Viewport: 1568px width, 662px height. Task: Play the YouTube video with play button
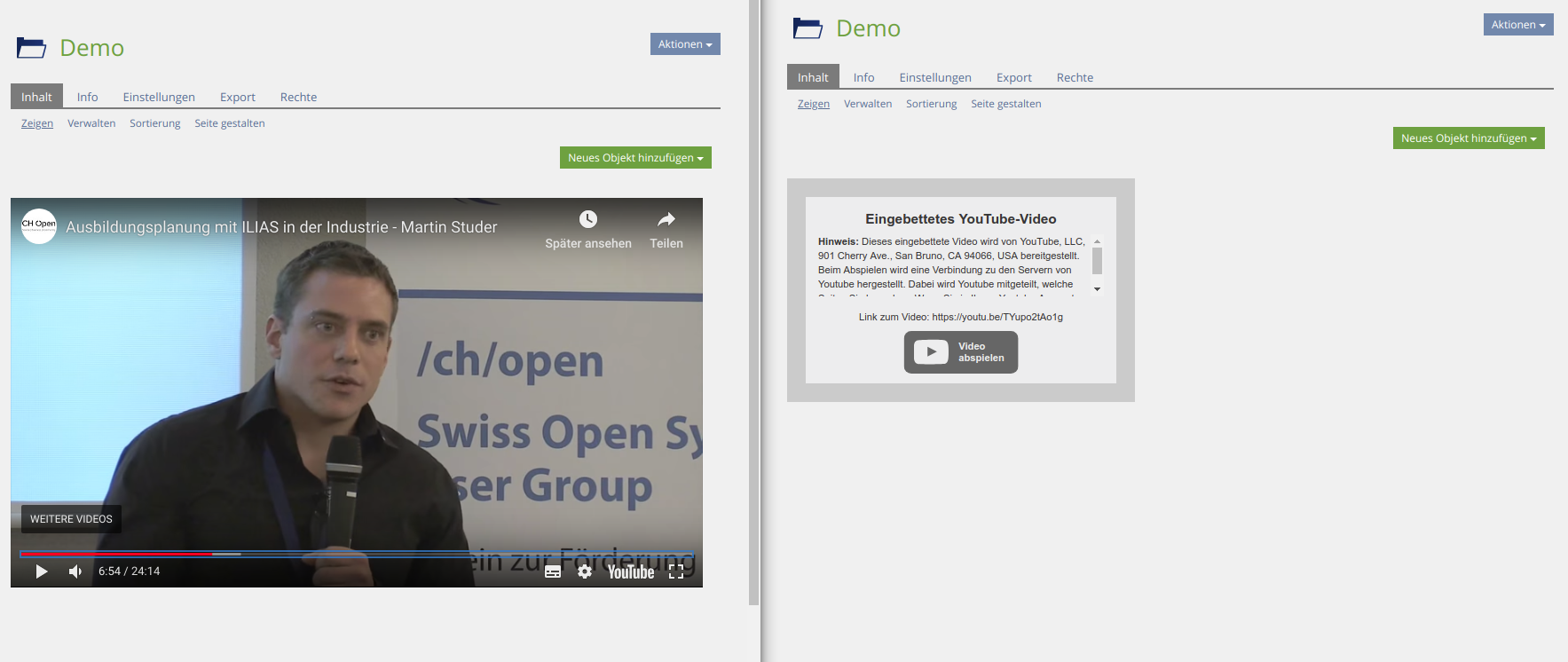coord(42,571)
